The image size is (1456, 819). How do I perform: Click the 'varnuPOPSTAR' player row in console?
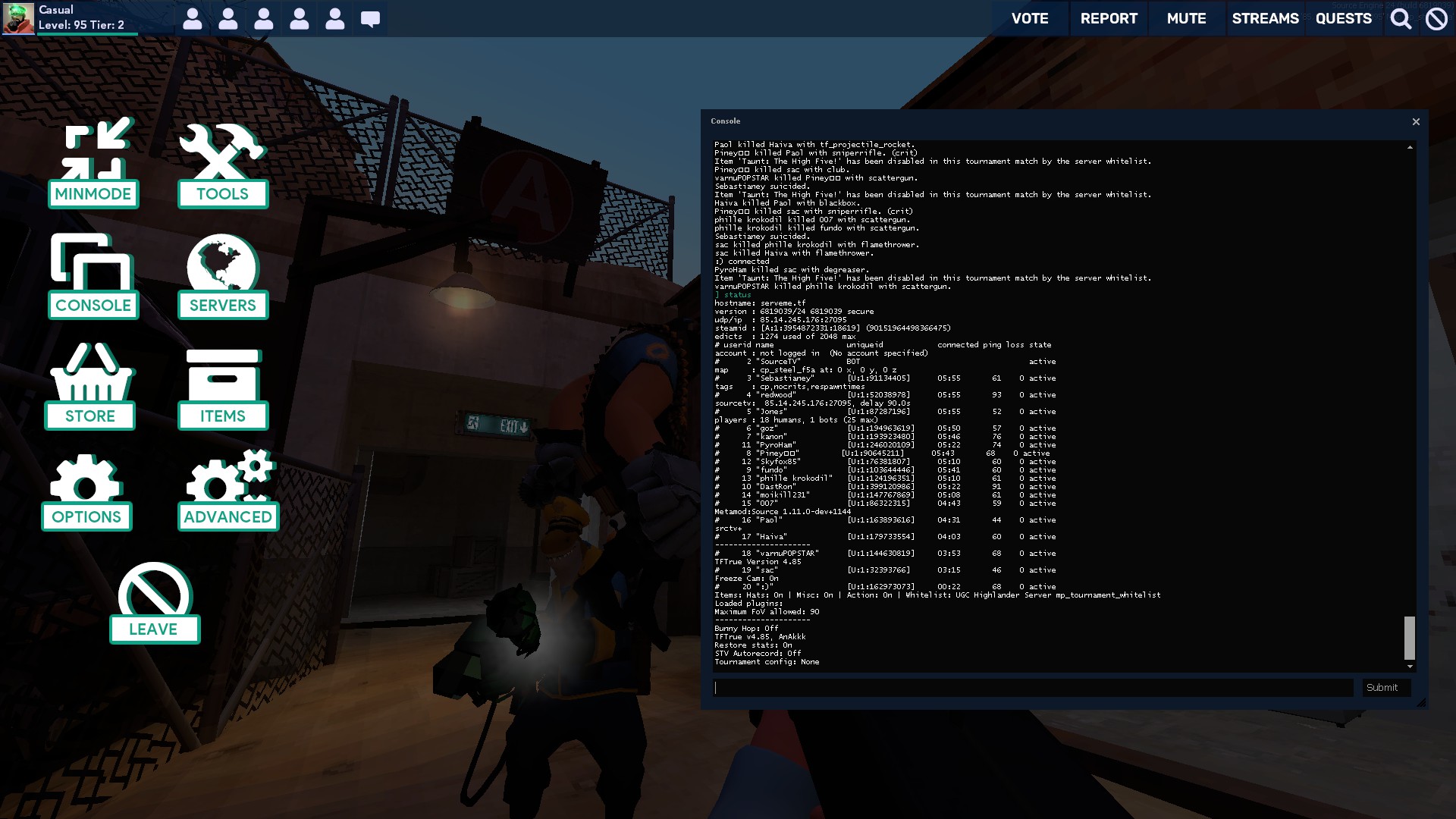point(885,554)
